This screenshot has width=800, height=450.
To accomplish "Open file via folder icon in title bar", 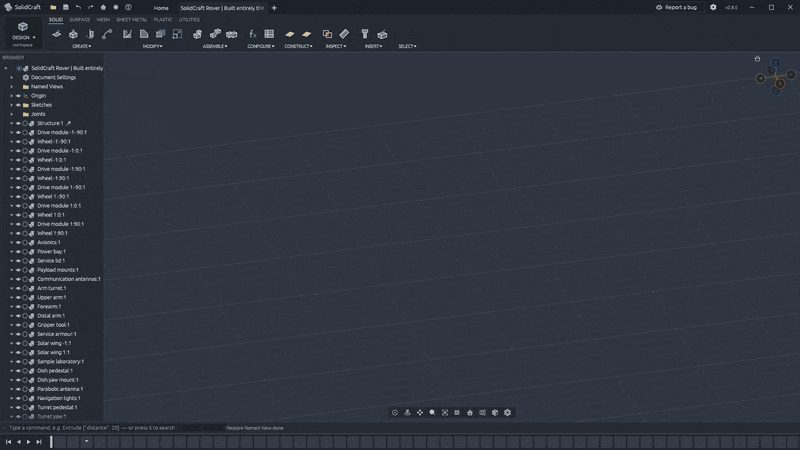I will tap(53, 8).
